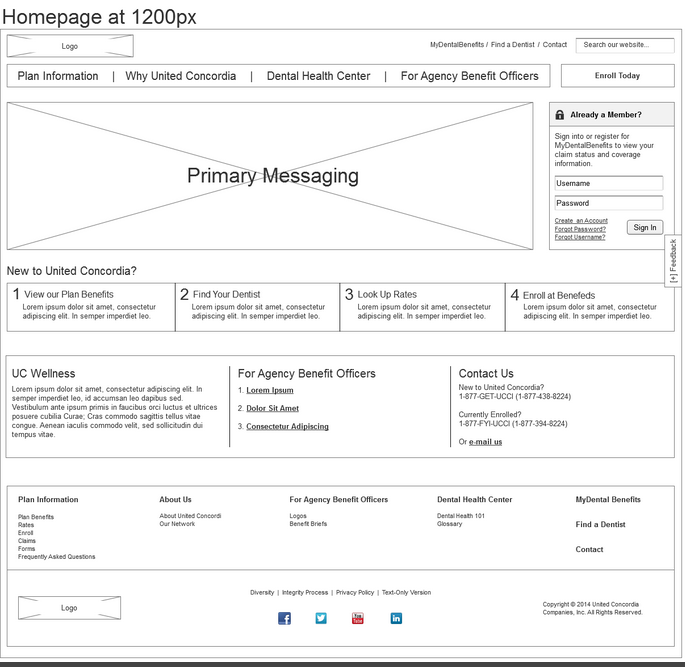Viewport: 685px width, 667px height.
Task: Click the Enroll Today button
Action: [618, 76]
